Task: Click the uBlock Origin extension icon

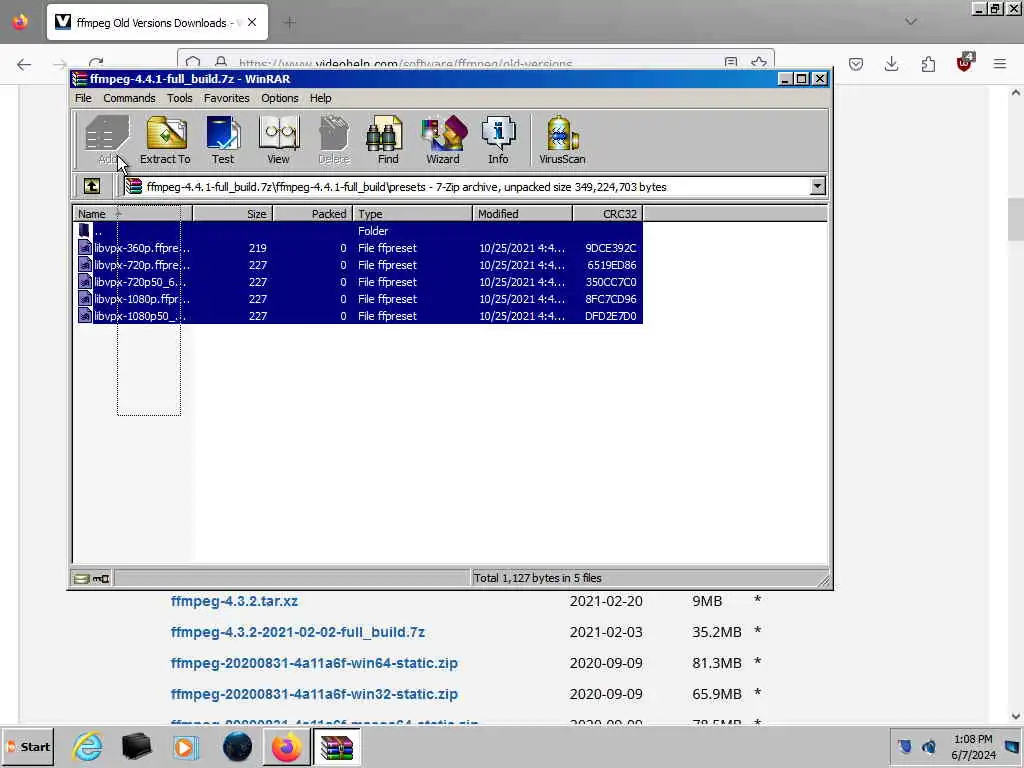Action: (x=965, y=63)
